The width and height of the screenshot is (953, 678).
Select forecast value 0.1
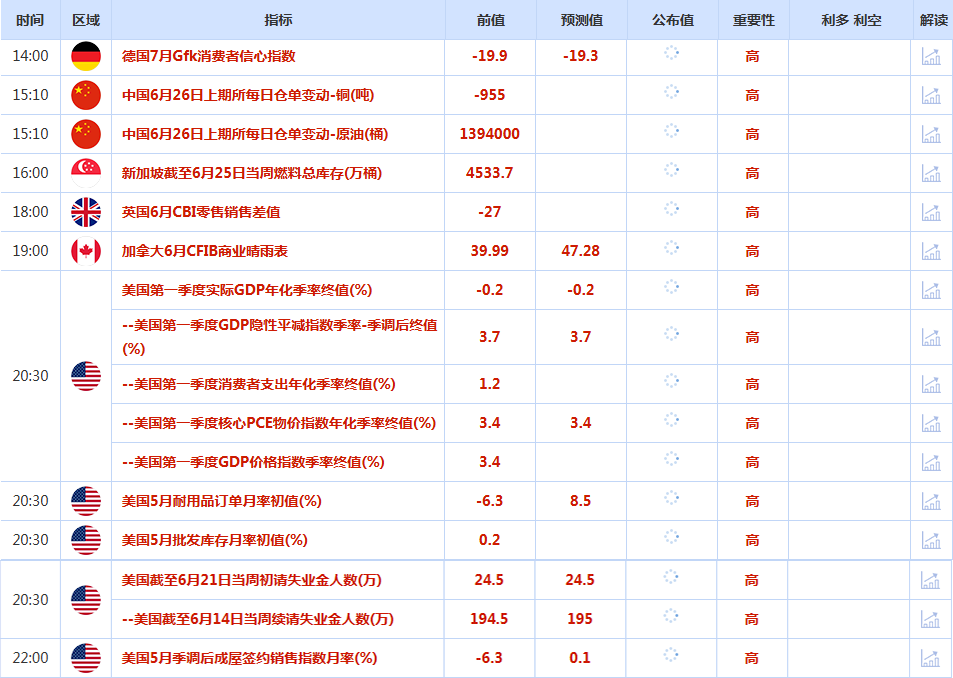point(580,657)
